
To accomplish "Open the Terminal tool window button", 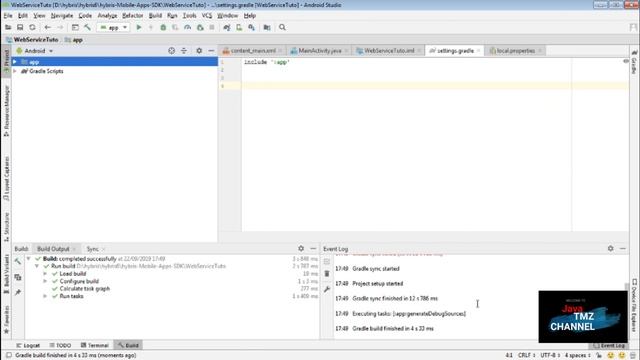I will (x=95, y=345).
